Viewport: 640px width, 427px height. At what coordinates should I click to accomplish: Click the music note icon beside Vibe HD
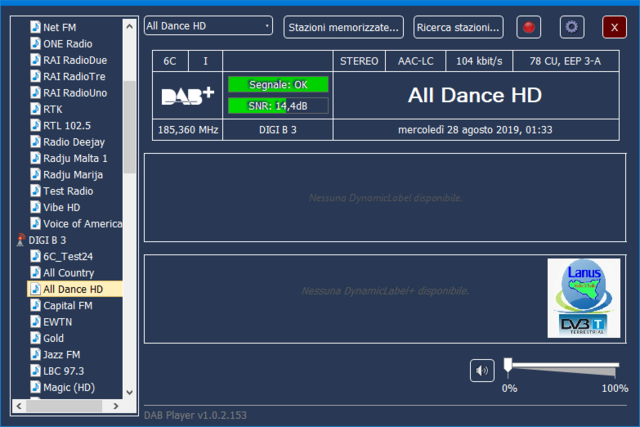coord(36,207)
